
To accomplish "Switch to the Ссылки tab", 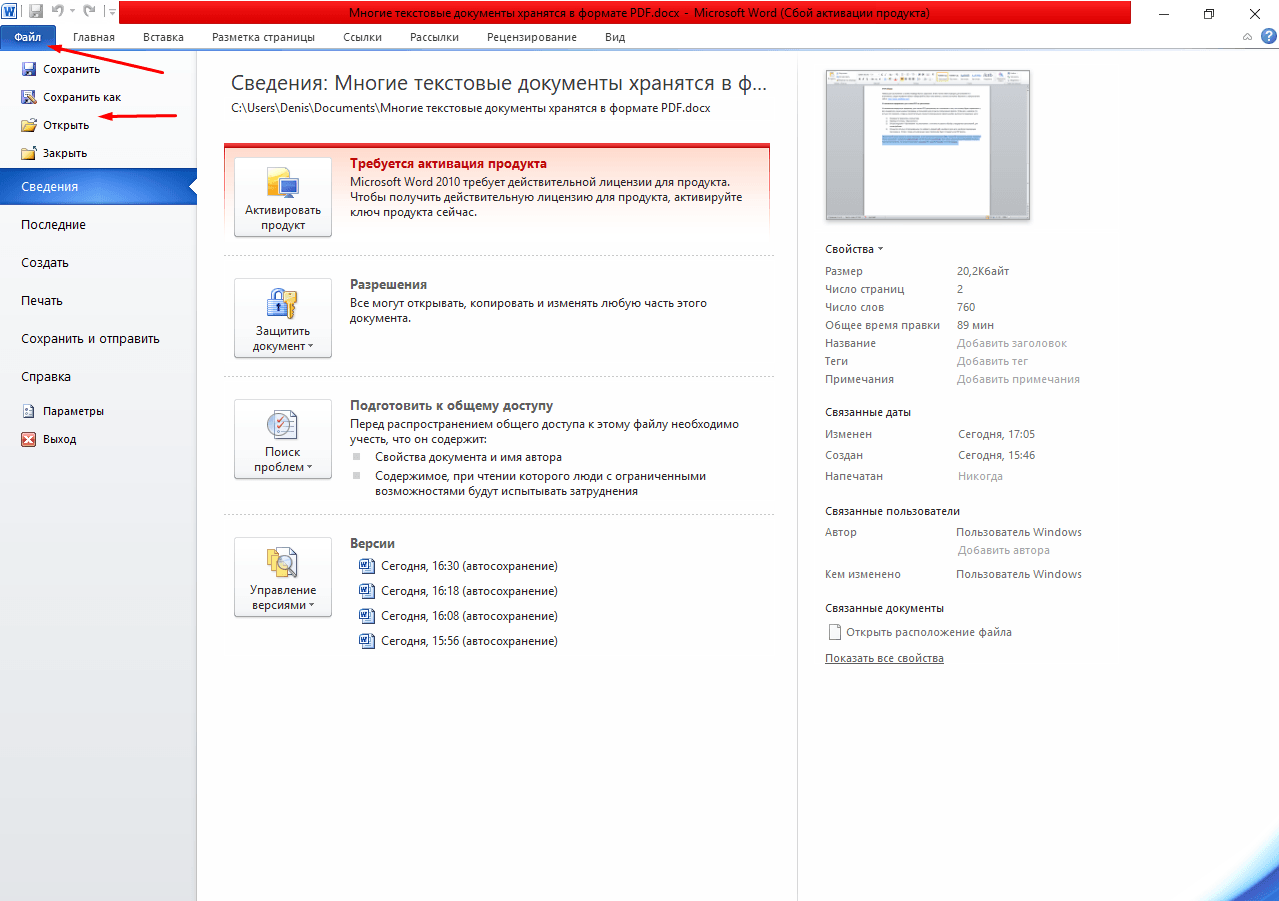I will pyautogui.click(x=362, y=37).
